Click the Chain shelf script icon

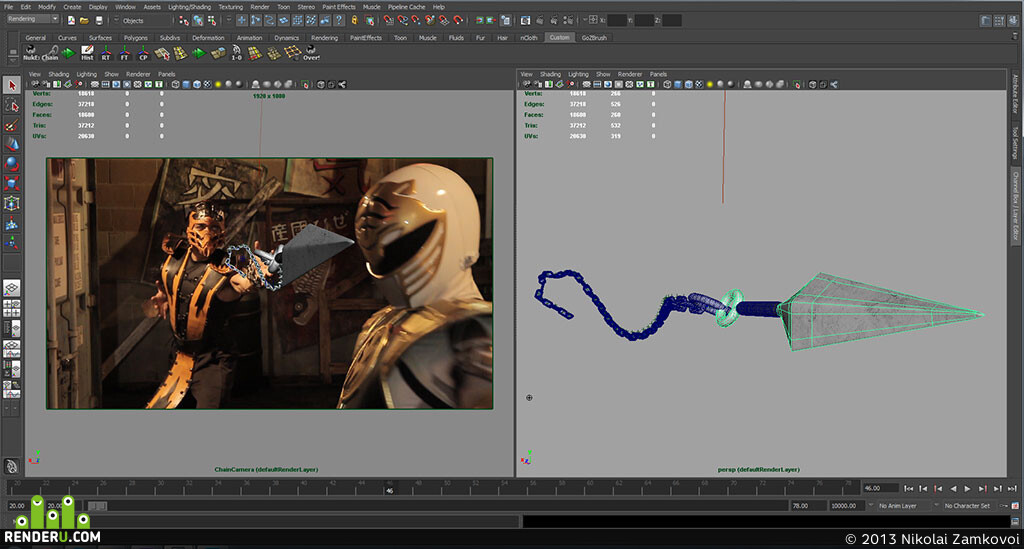coord(50,53)
